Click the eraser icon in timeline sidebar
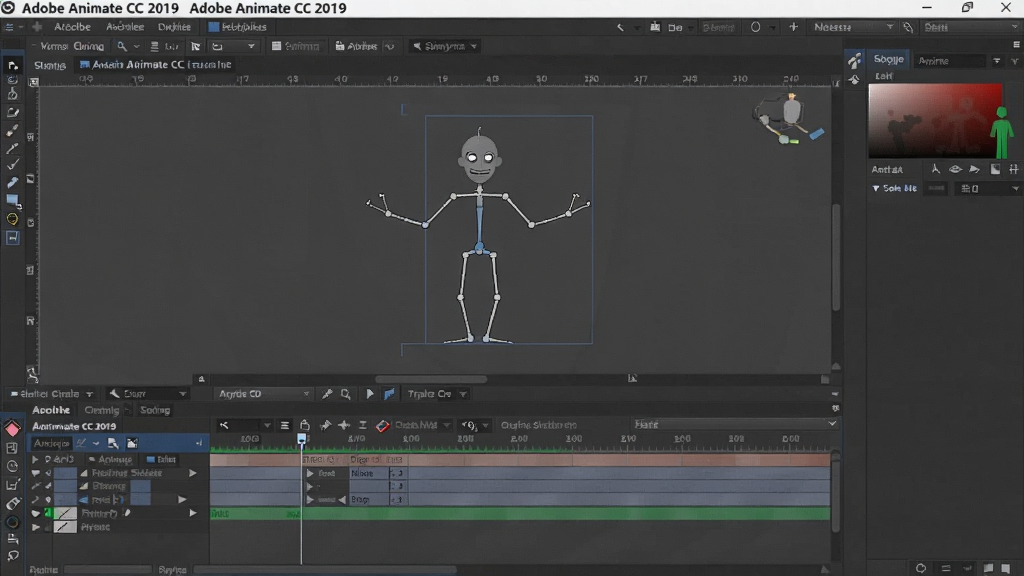 [12, 504]
